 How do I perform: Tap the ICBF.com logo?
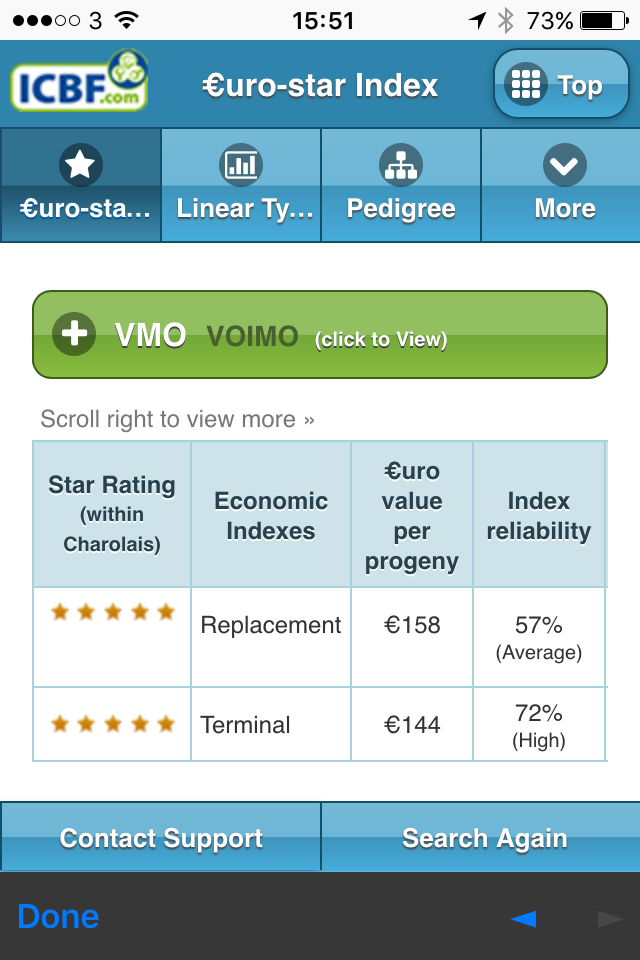80,82
